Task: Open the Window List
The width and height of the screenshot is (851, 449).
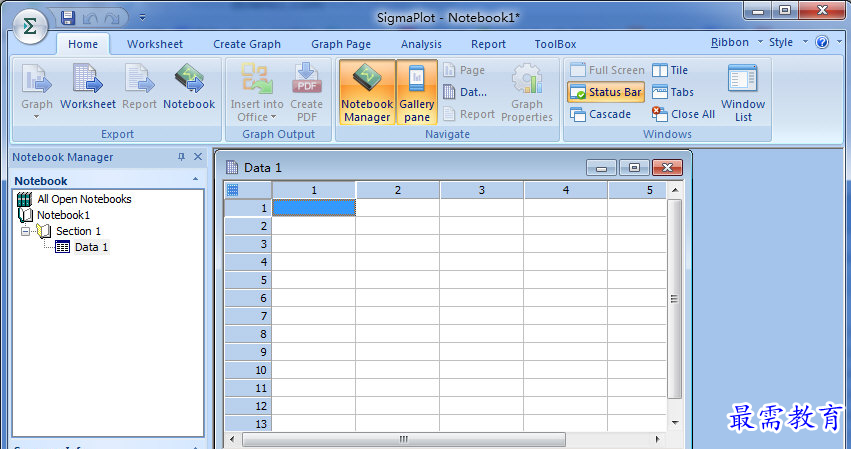Action: point(742,92)
